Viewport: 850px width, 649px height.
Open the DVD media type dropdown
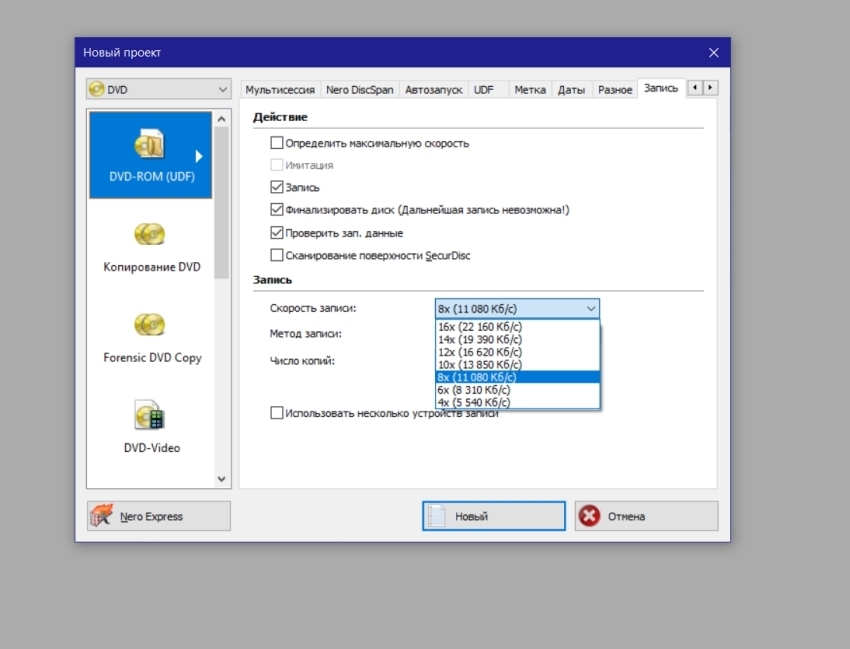159,89
